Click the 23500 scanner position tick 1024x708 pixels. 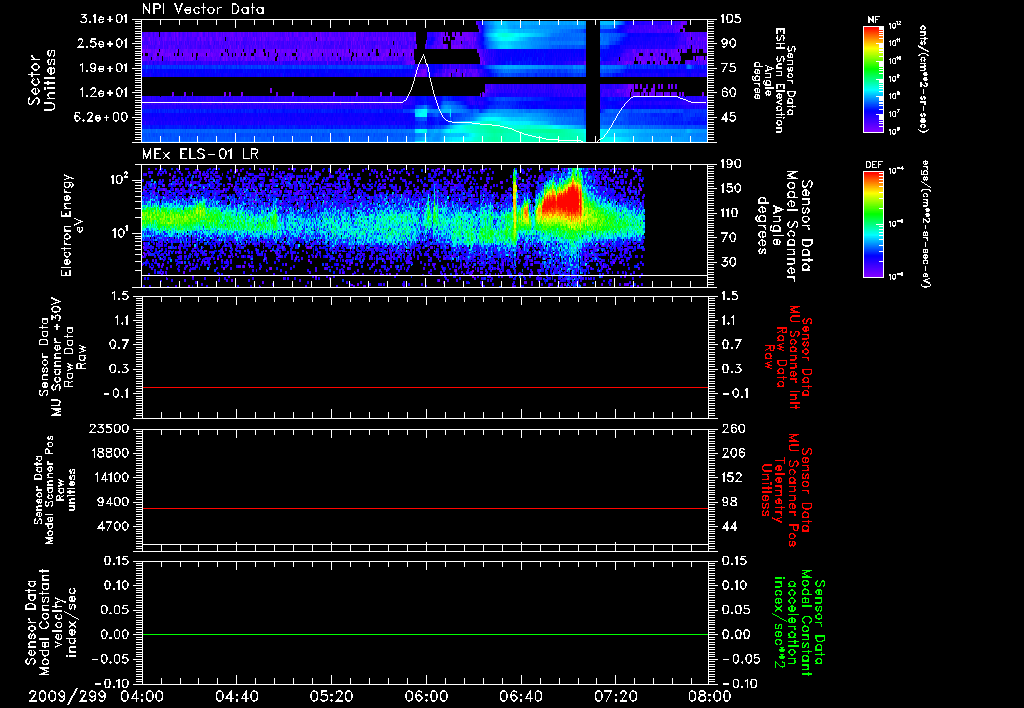click(108, 428)
